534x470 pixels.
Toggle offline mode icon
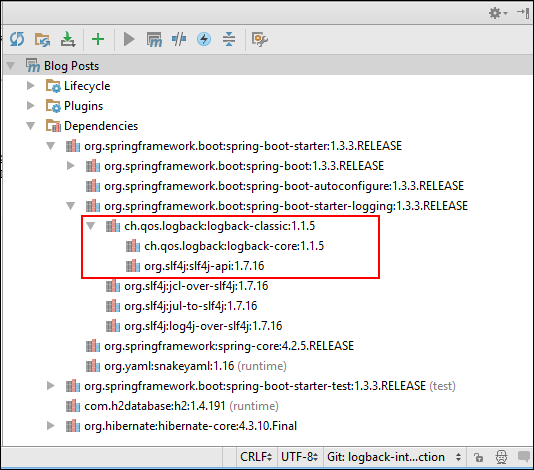(179, 39)
